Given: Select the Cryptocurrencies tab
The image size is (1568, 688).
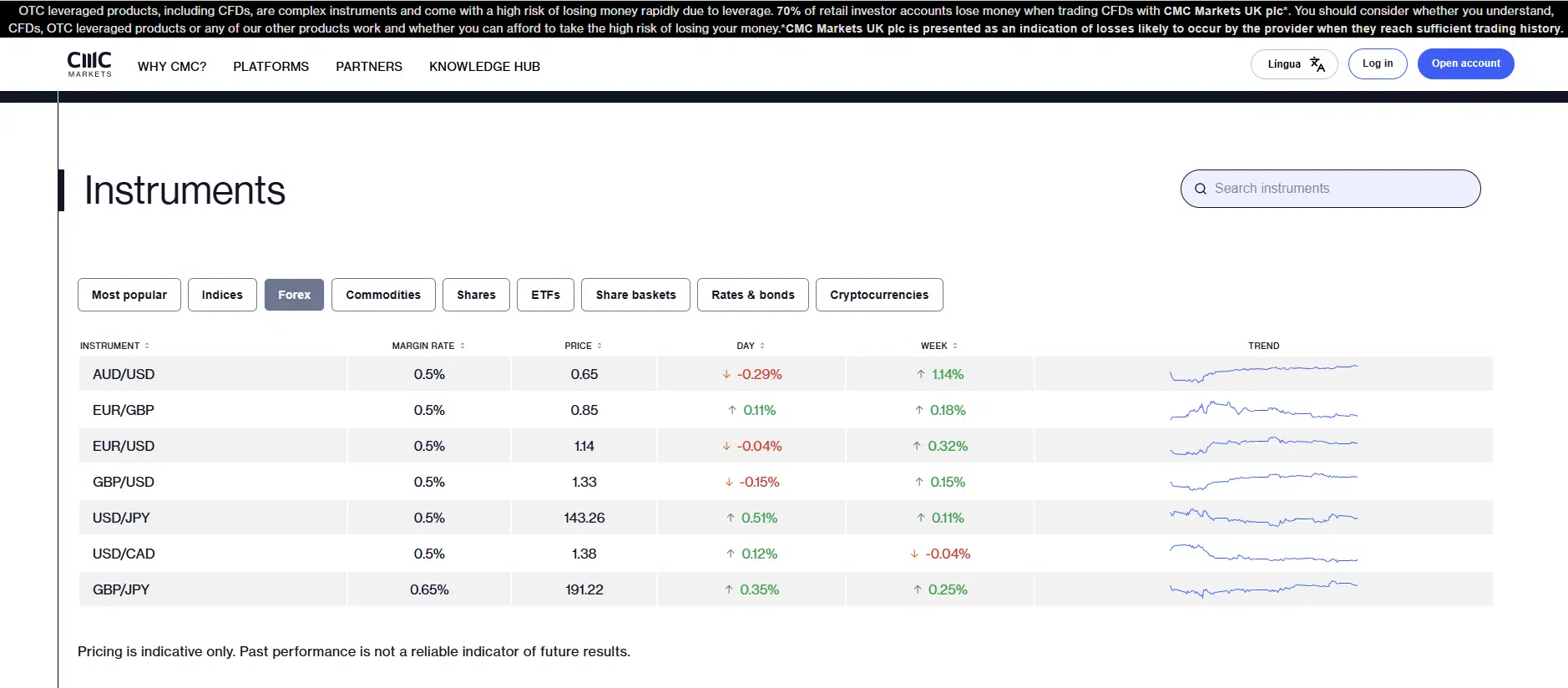Looking at the screenshot, I should [879, 295].
